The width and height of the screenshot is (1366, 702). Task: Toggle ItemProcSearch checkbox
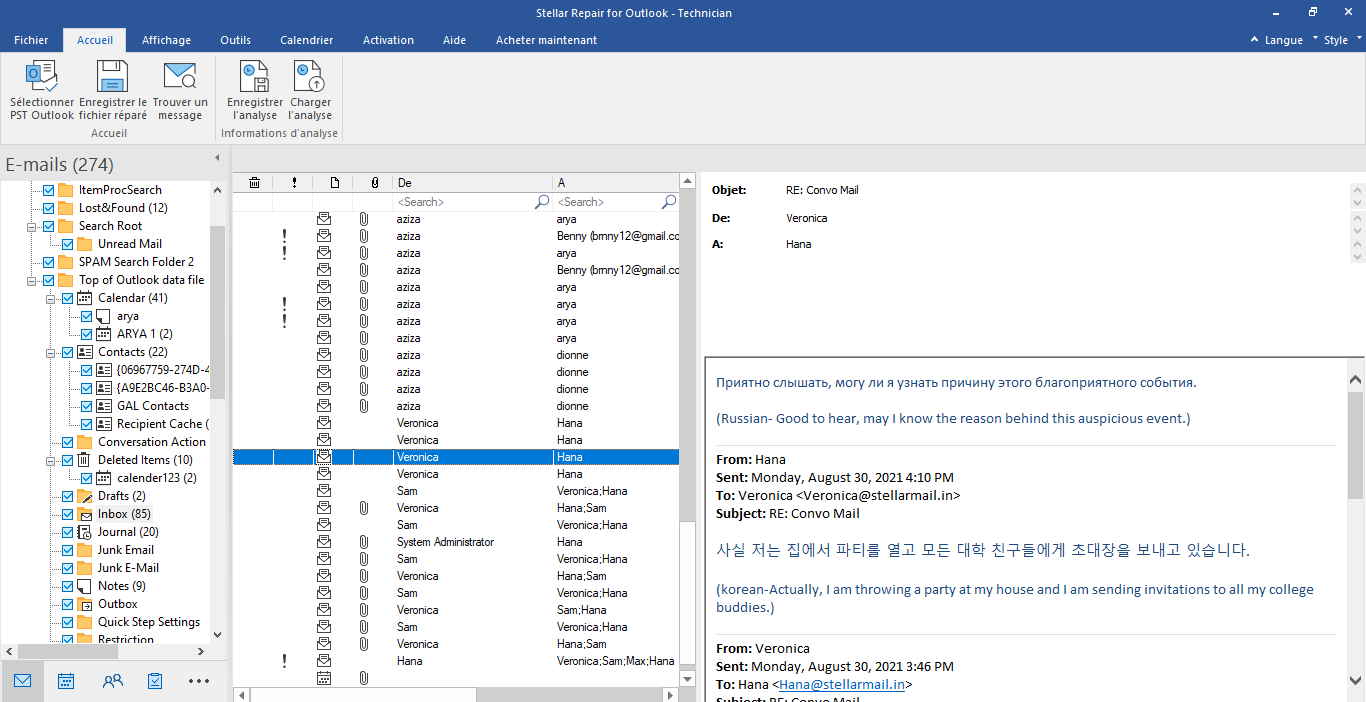(x=48, y=190)
